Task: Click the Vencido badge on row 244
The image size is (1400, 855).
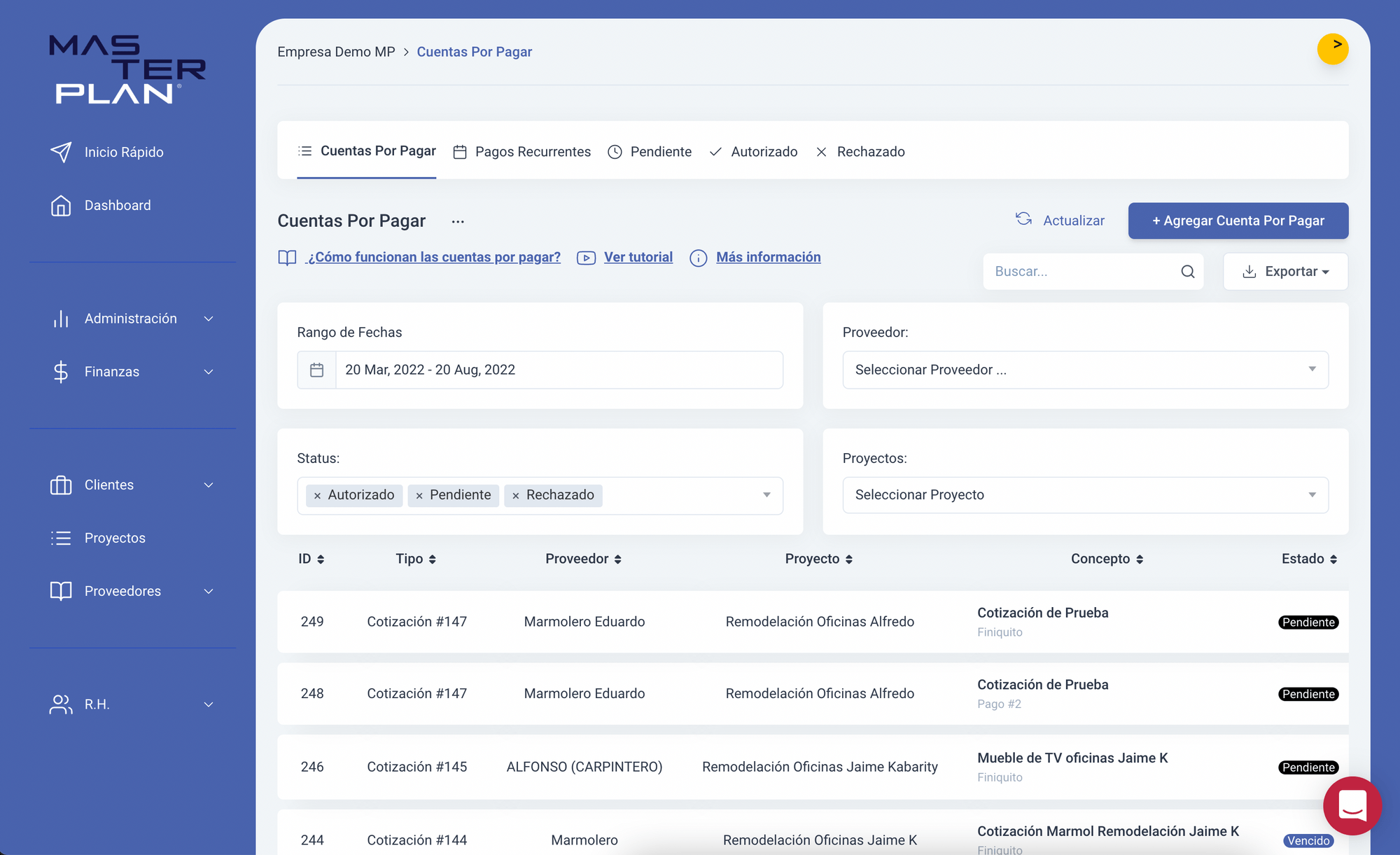Action: point(1308,841)
